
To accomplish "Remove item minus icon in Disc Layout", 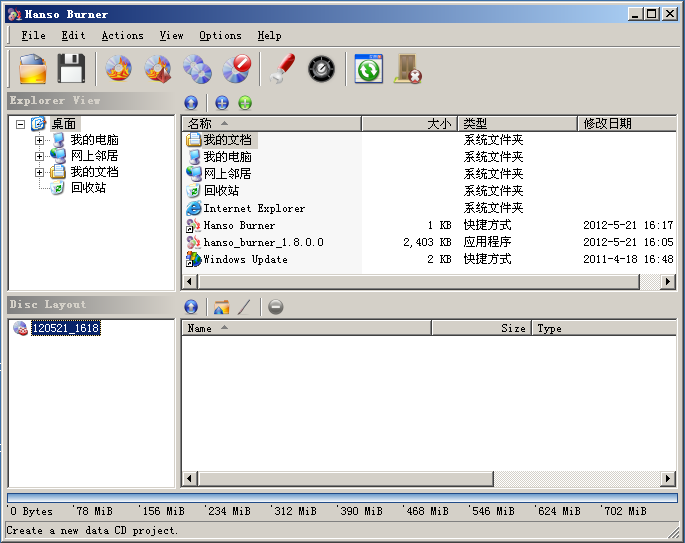I will (276, 307).
